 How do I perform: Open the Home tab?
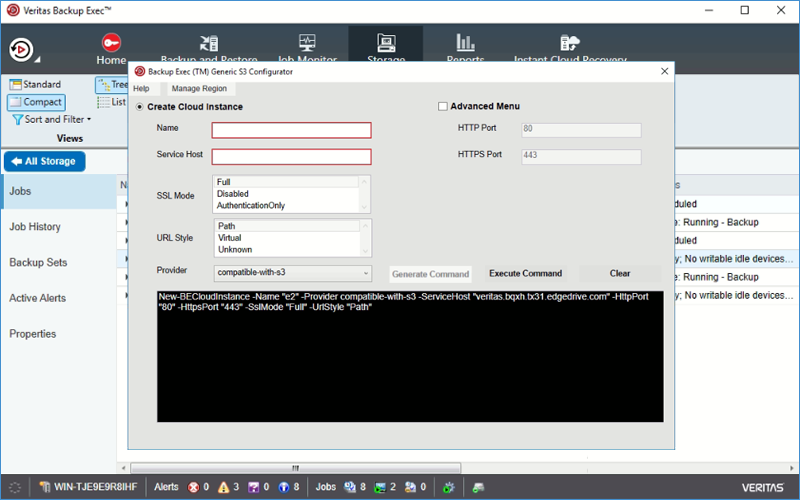click(111, 49)
